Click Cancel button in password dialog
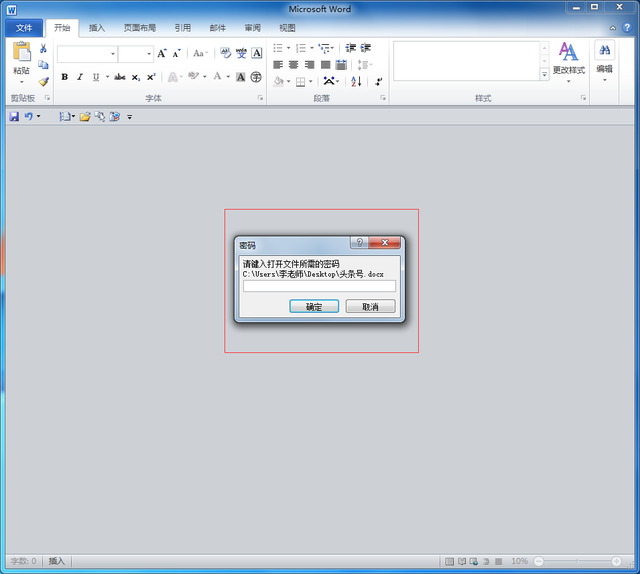640x574 pixels. [x=371, y=307]
